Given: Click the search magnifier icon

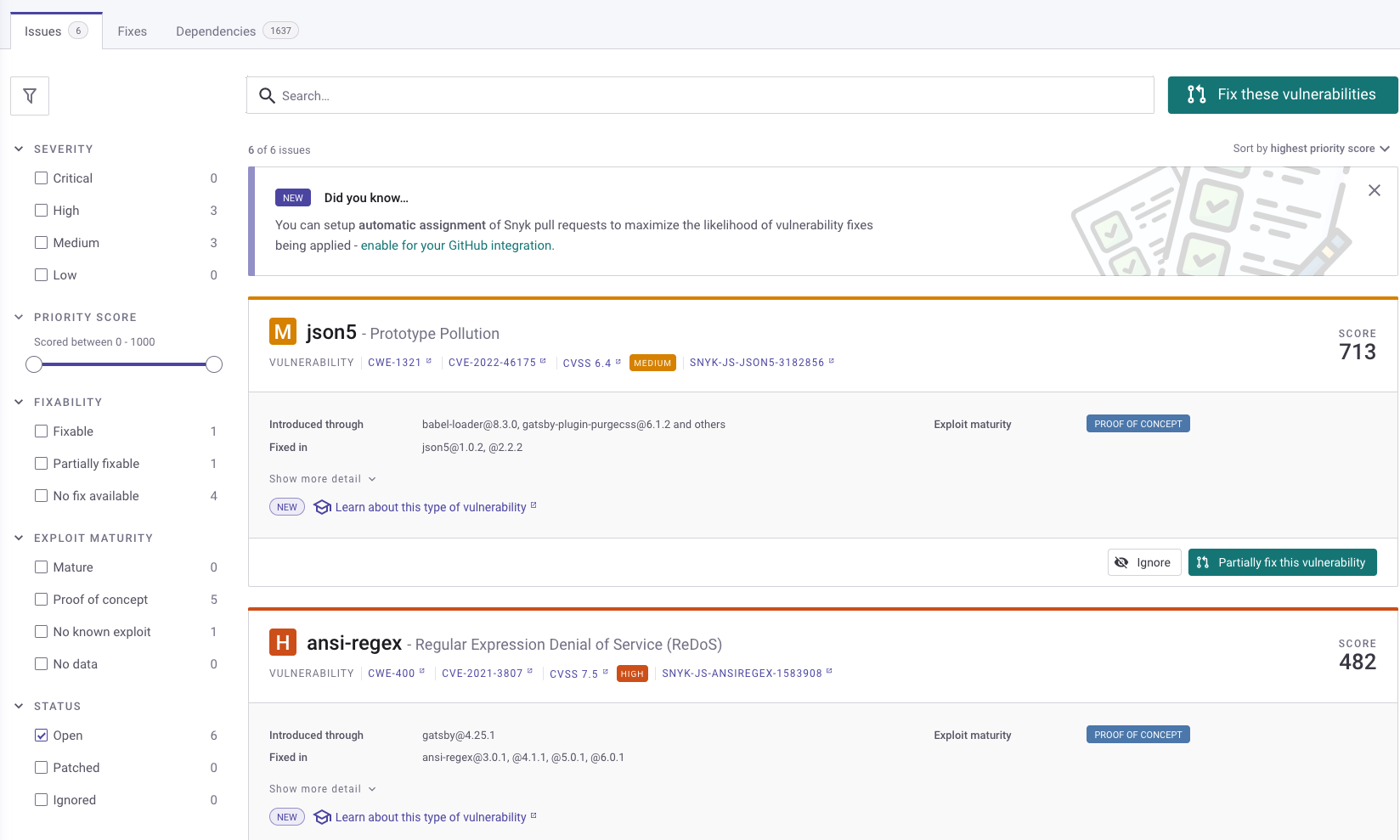Looking at the screenshot, I should pyautogui.click(x=267, y=95).
